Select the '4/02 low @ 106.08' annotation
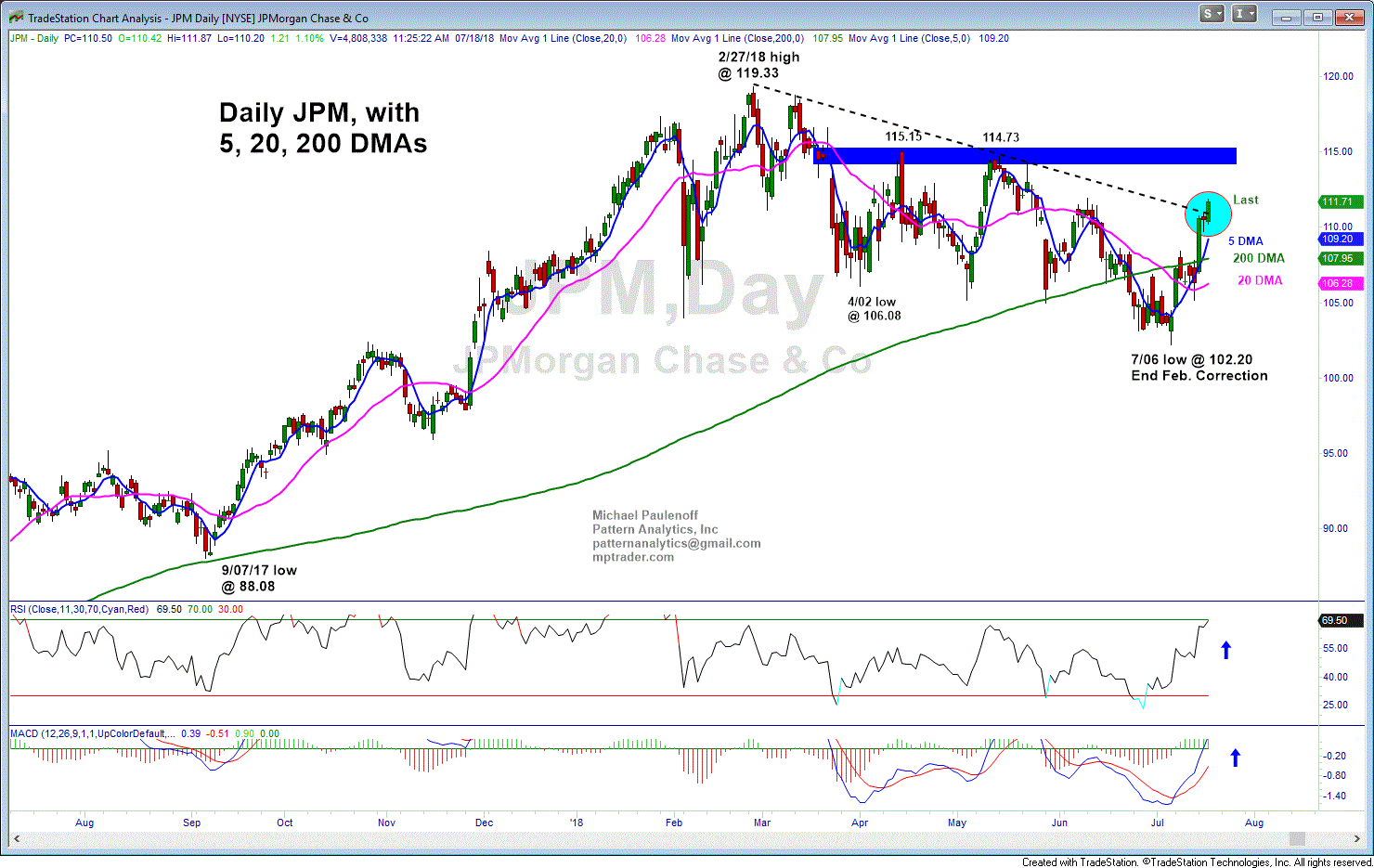Image resolution: width=1374 pixels, height=868 pixels. tap(875, 308)
